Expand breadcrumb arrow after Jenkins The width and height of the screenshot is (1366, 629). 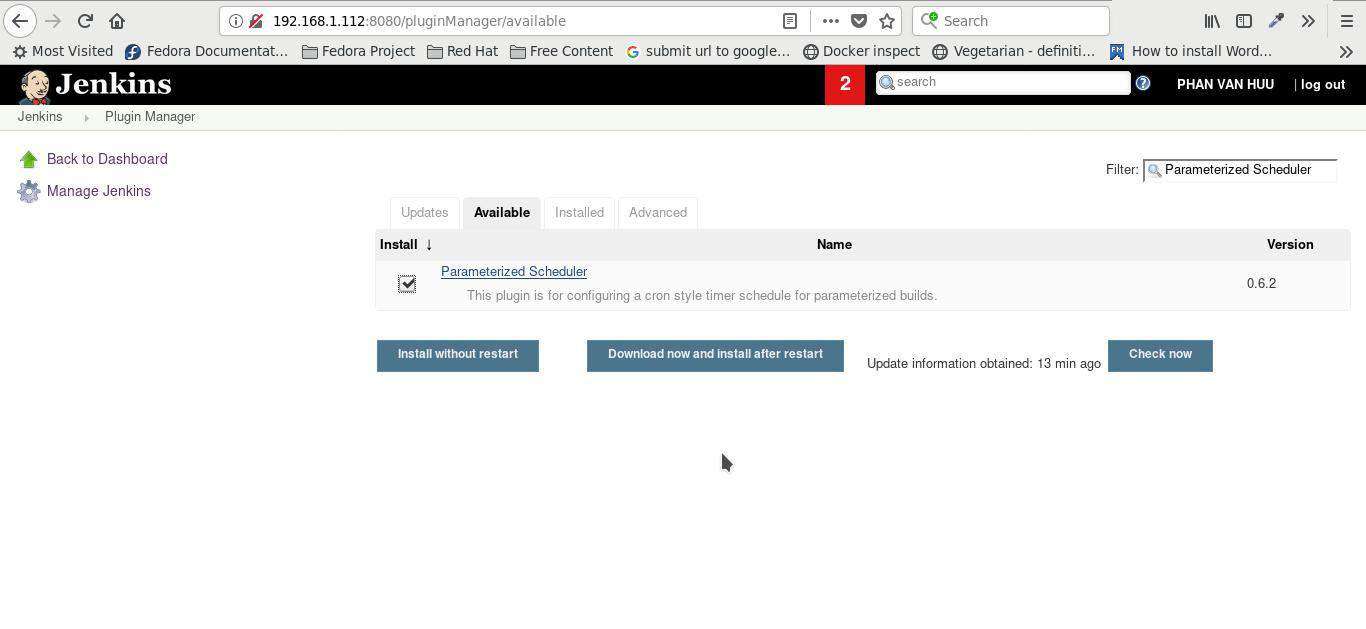click(85, 117)
